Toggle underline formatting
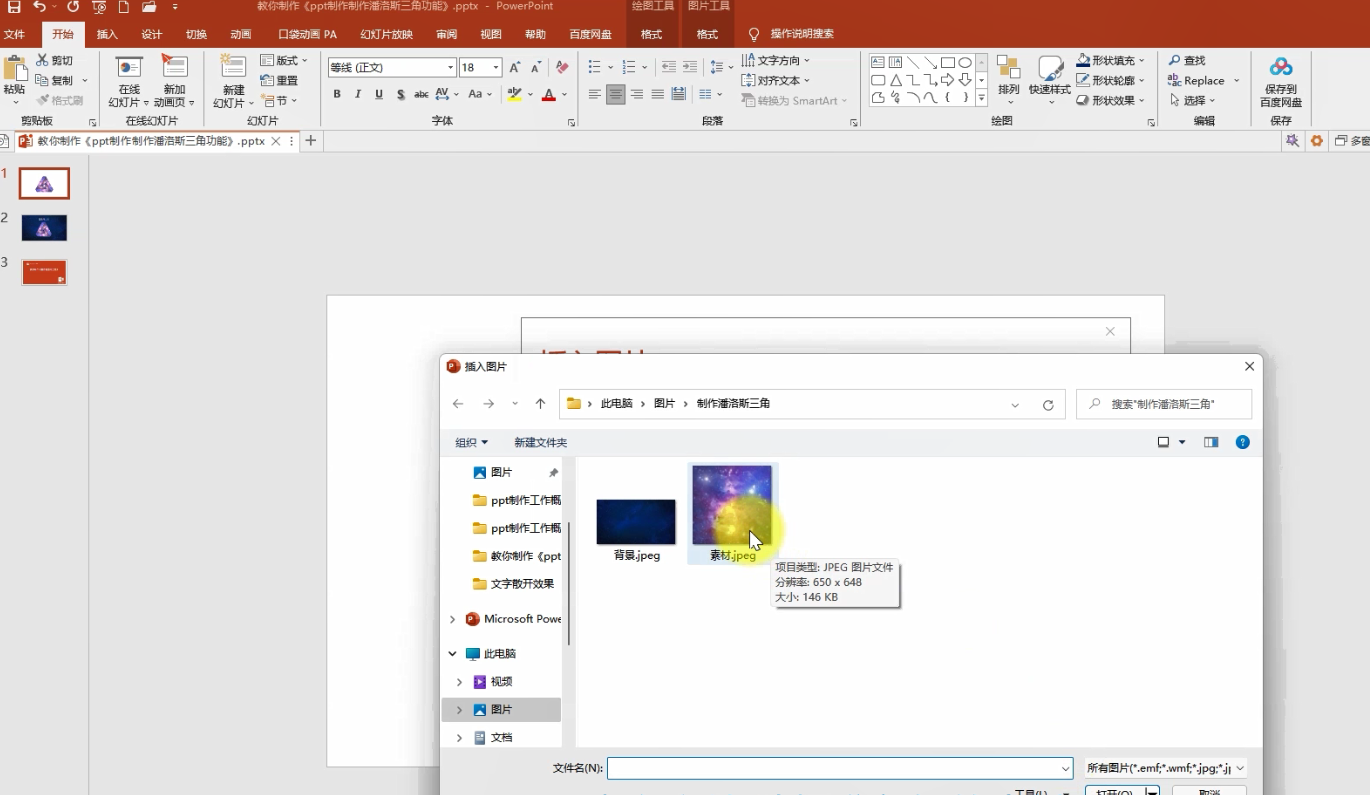1370x795 pixels. (x=379, y=95)
